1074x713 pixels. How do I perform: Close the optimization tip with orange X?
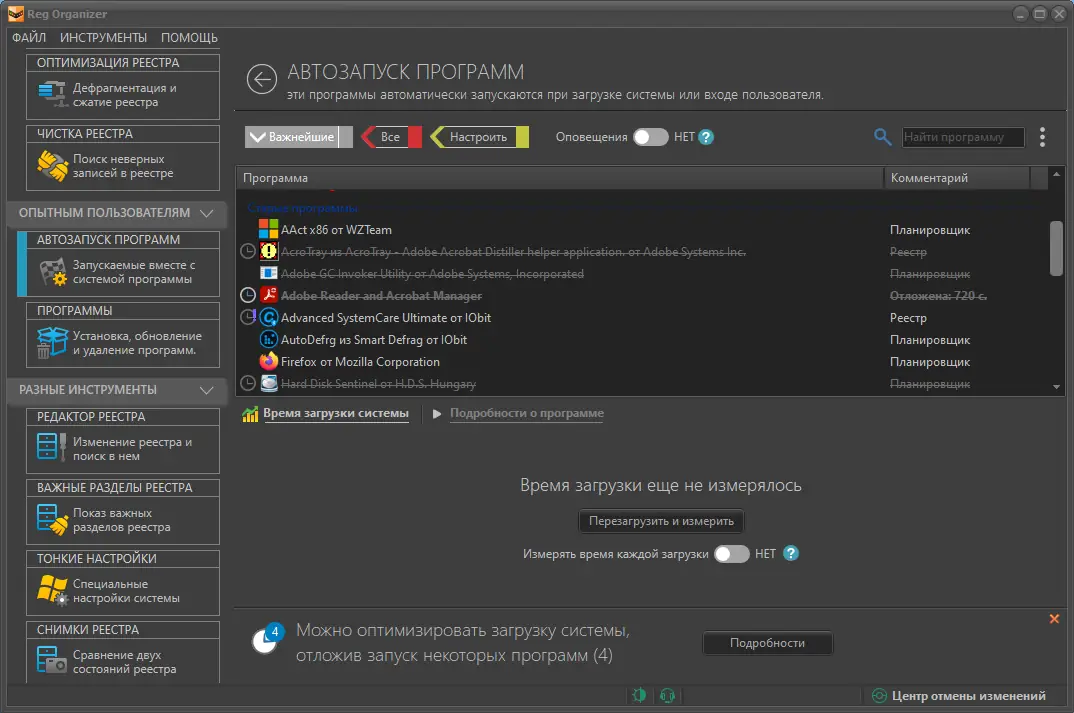tap(1054, 618)
